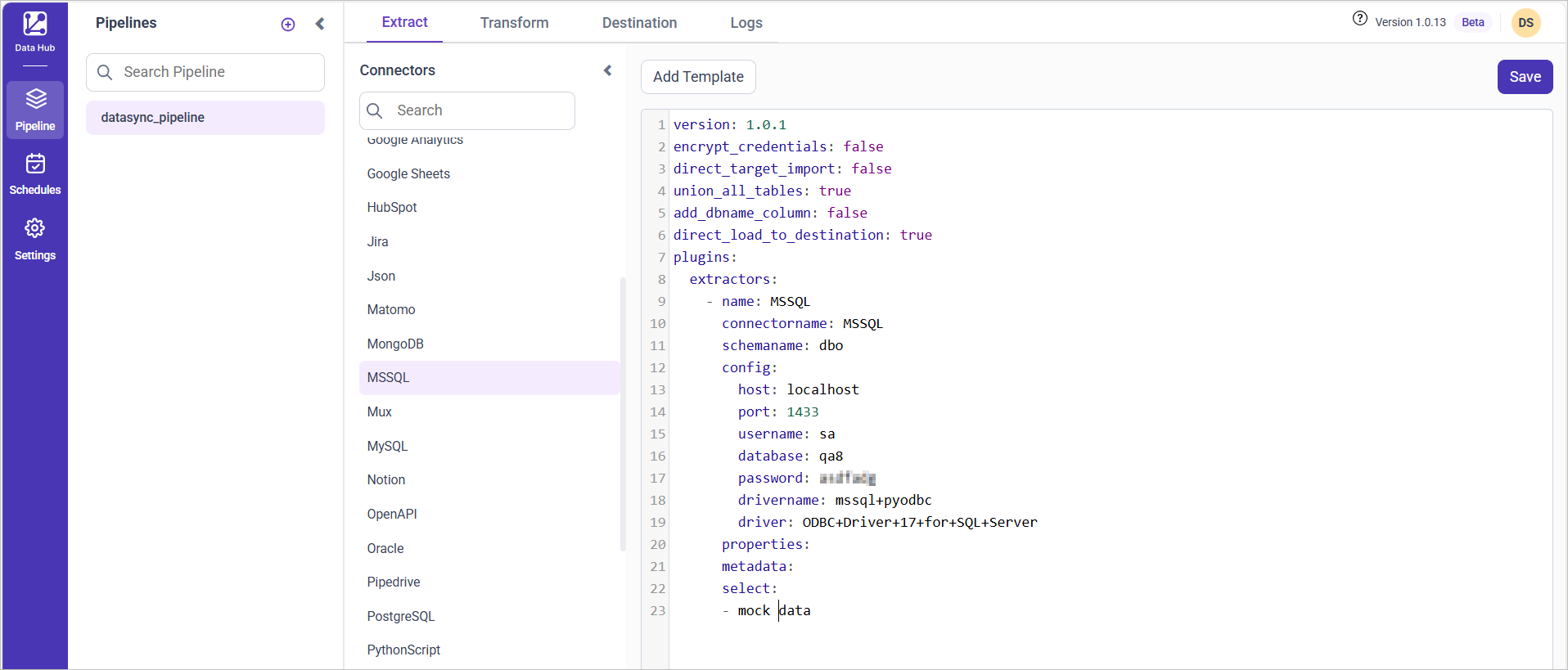Screen dimensions: 1568x670
Task: Click the 'union_all_tables: true' line
Action: pyautogui.click(x=762, y=191)
